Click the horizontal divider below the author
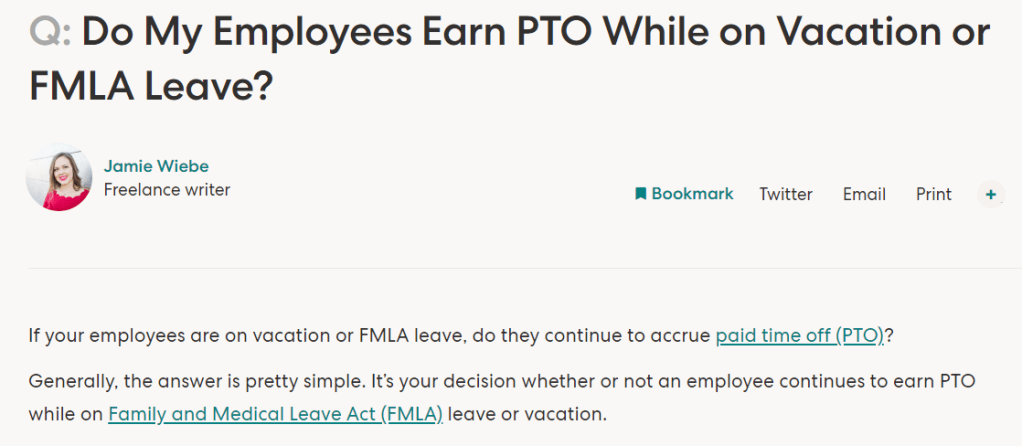The height and width of the screenshot is (446, 1022). pos(510,268)
